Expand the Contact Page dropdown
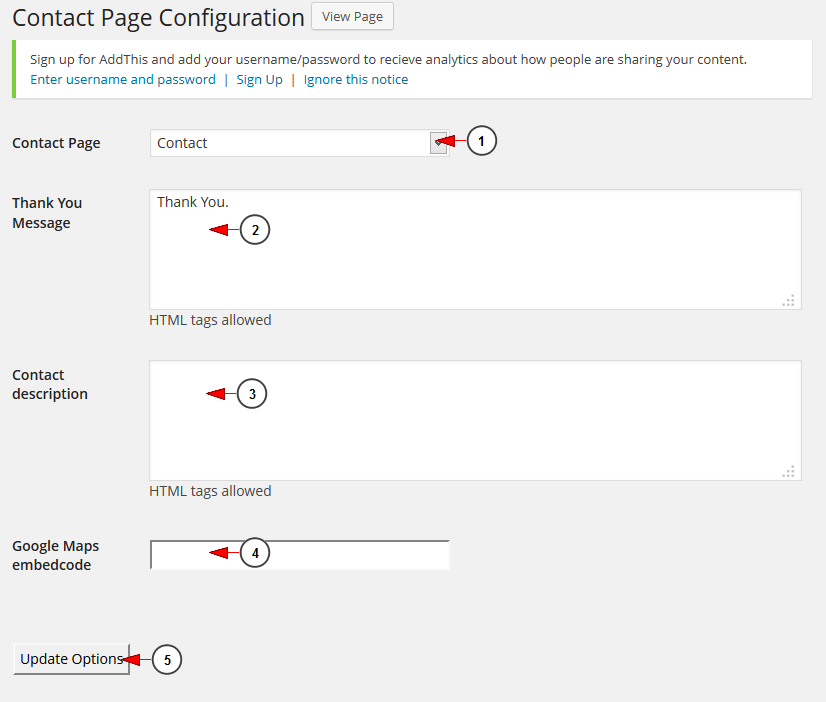The image size is (826, 702). (x=299, y=143)
